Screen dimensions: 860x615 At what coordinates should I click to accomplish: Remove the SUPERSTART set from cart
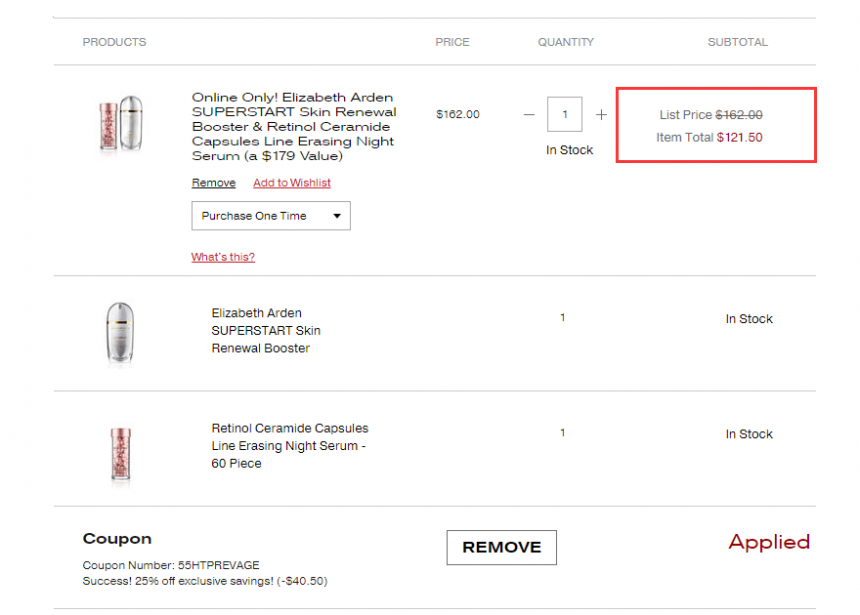213,183
